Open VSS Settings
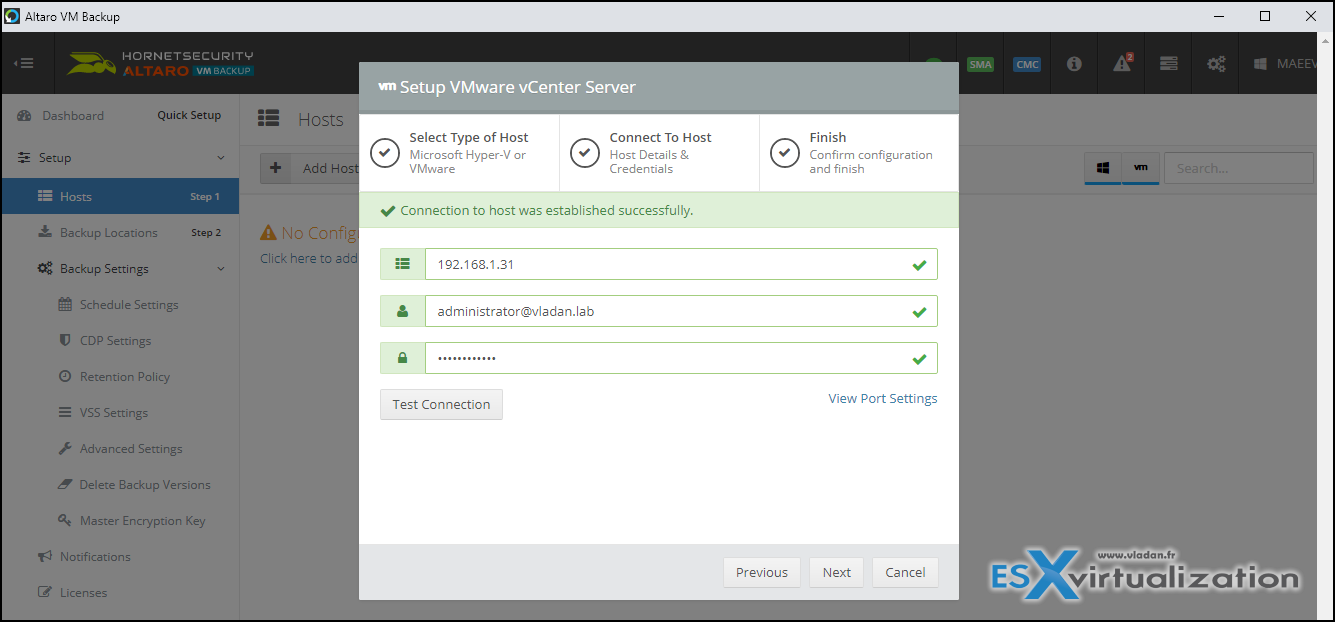Image resolution: width=1335 pixels, height=622 pixels. (114, 413)
